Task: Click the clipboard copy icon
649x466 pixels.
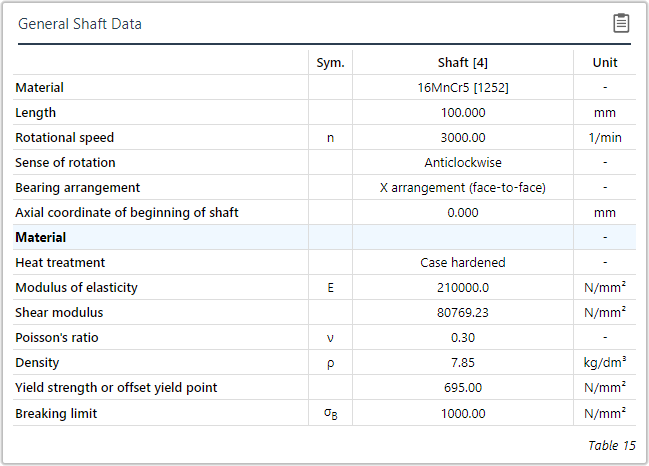Action: click(x=621, y=23)
